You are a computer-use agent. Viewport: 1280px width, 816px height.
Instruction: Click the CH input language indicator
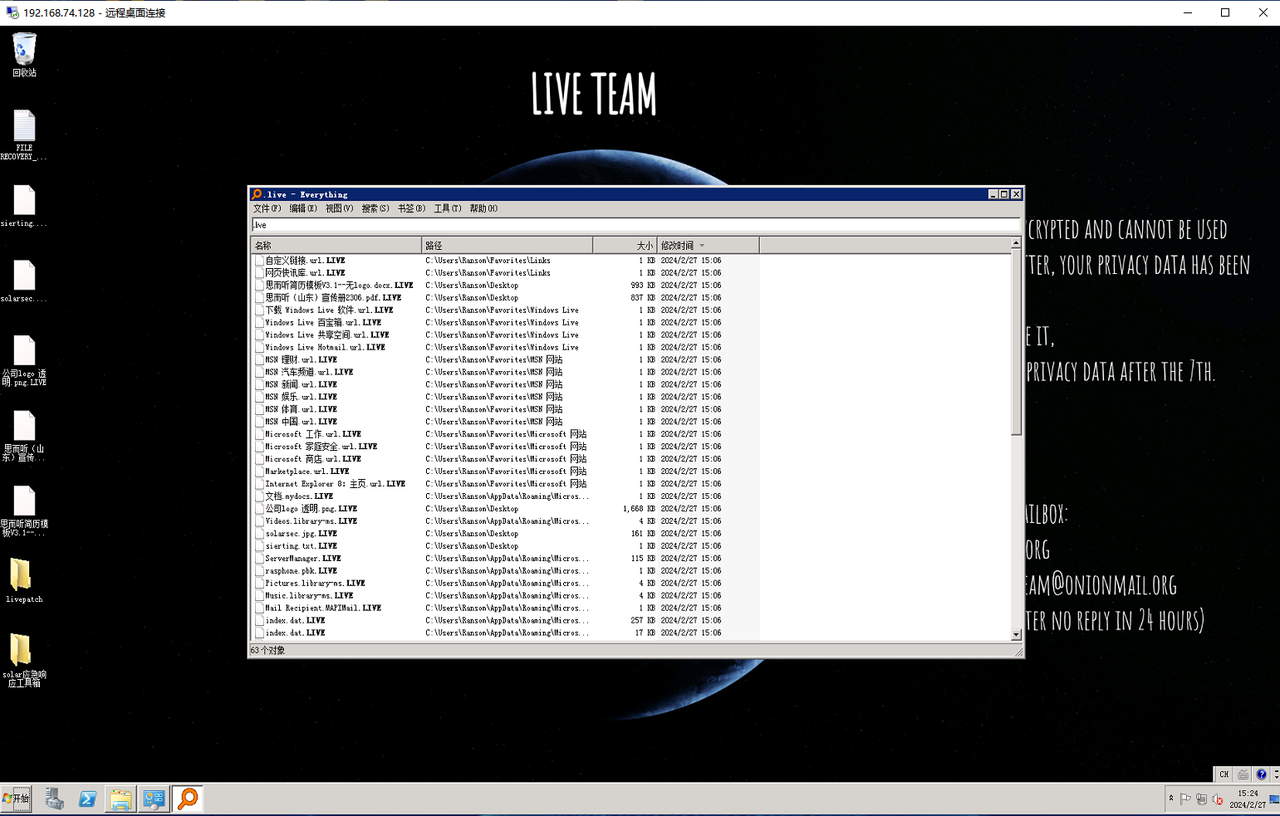click(x=1224, y=774)
